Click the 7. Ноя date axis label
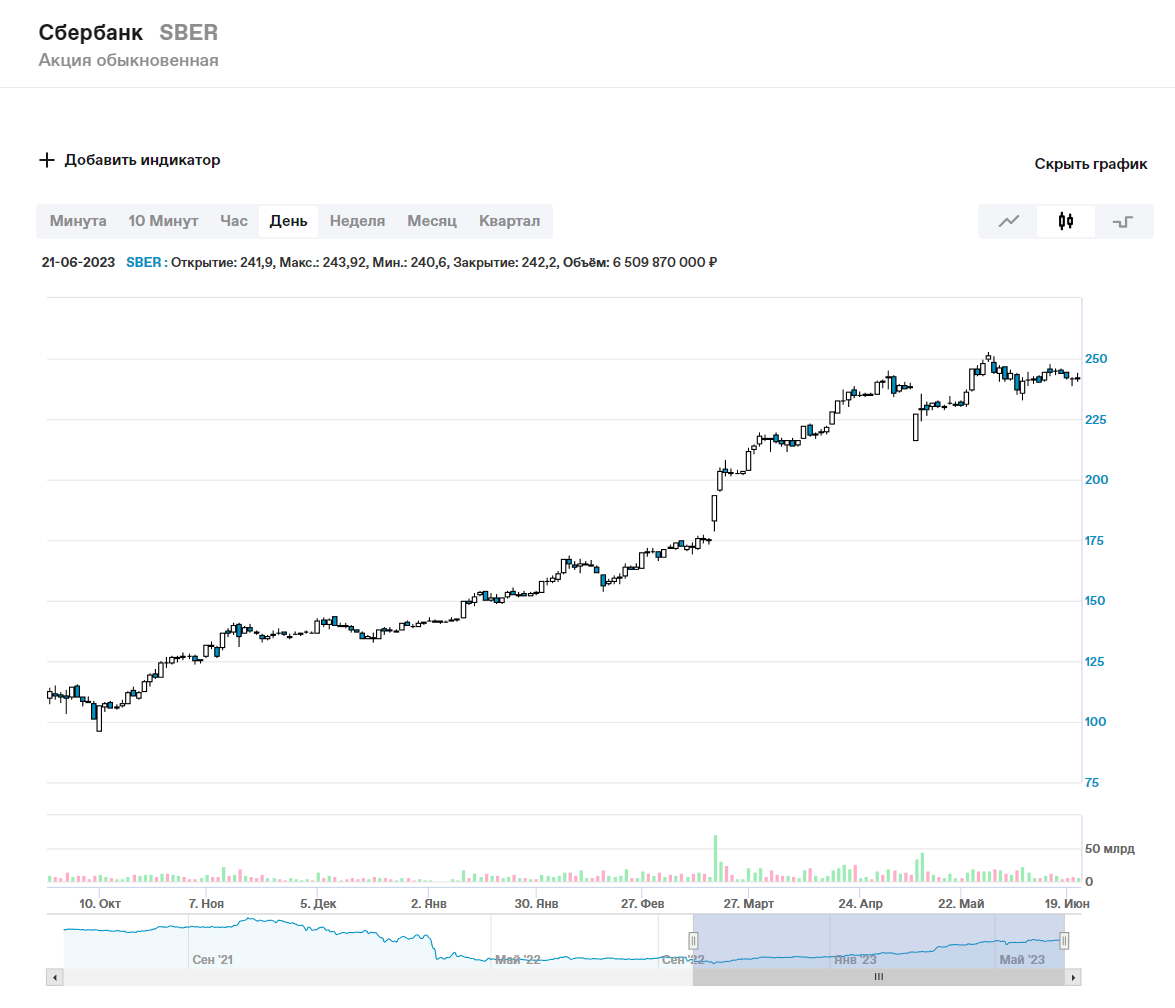 click(206, 904)
